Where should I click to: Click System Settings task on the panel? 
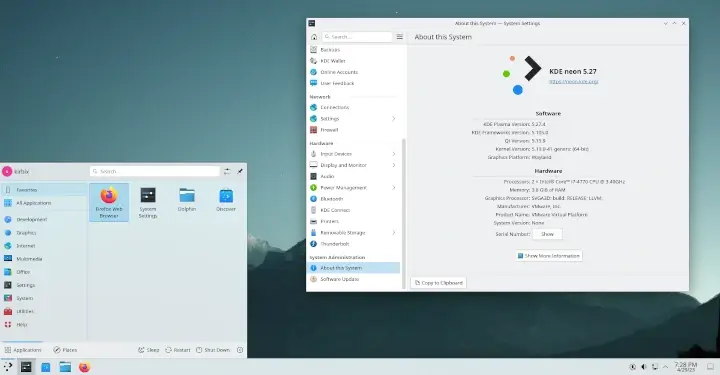(26, 367)
